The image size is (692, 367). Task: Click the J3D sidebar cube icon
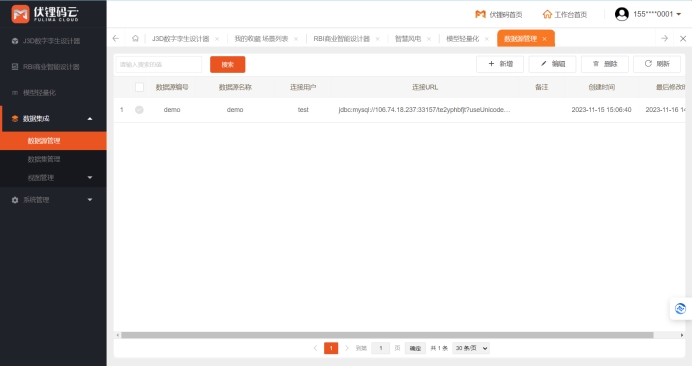coord(15,41)
